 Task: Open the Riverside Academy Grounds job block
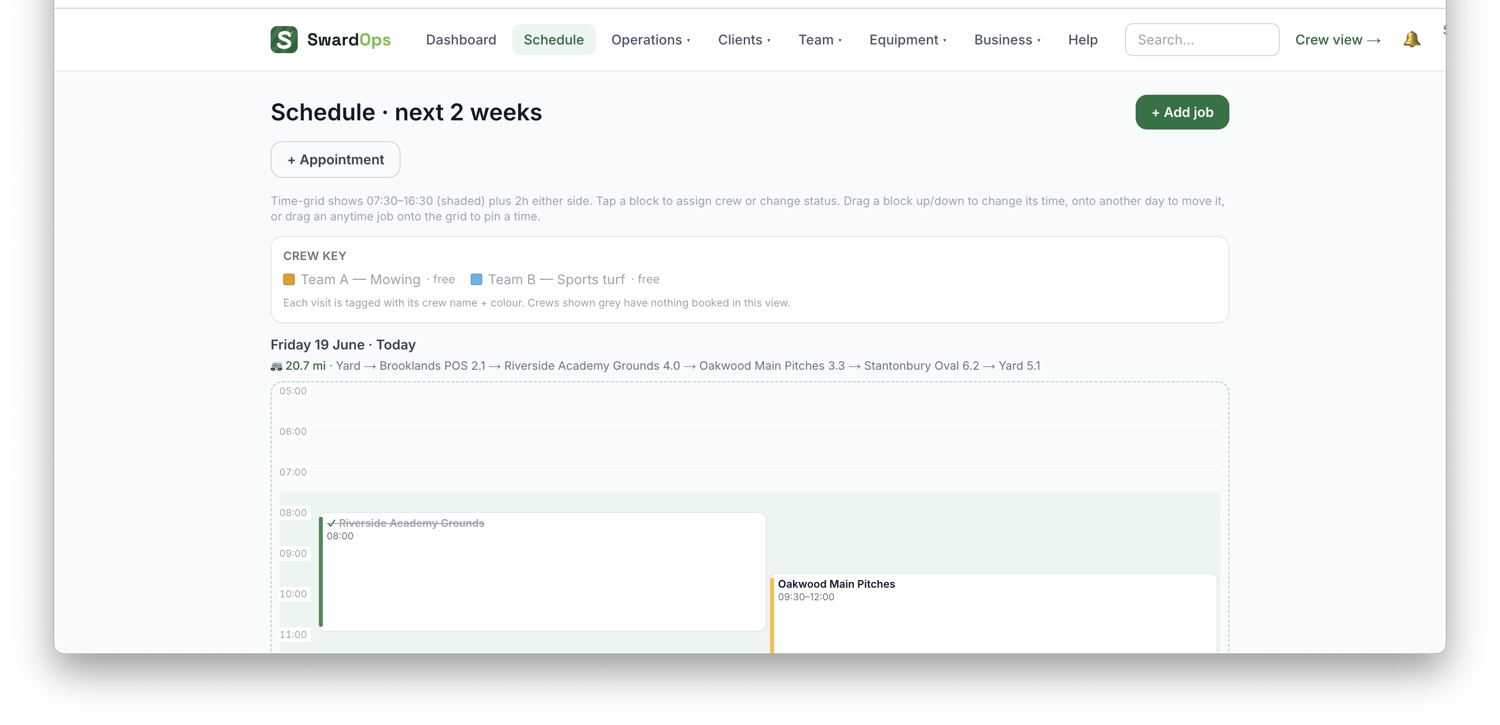542,572
